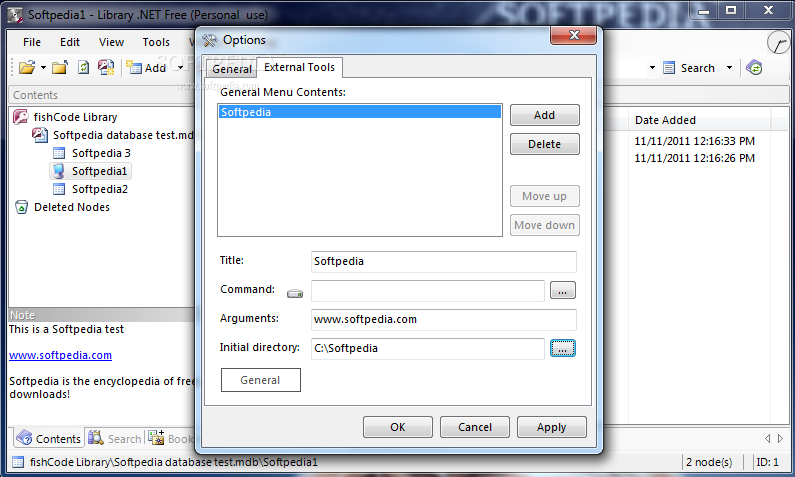The image size is (795, 477).
Task: Click the browse button for Initial directory
Action: pos(563,348)
